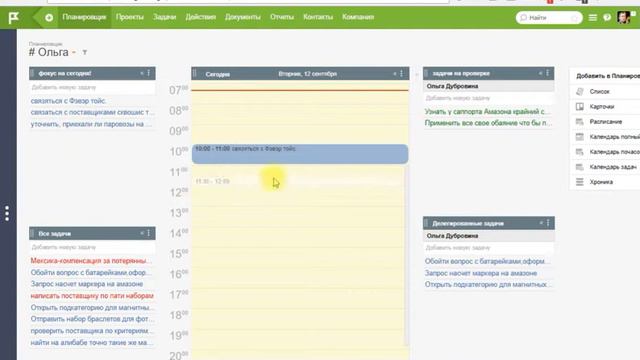Open the Контакты menu
Screen dimensions: 640x360
click(x=318, y=17)
